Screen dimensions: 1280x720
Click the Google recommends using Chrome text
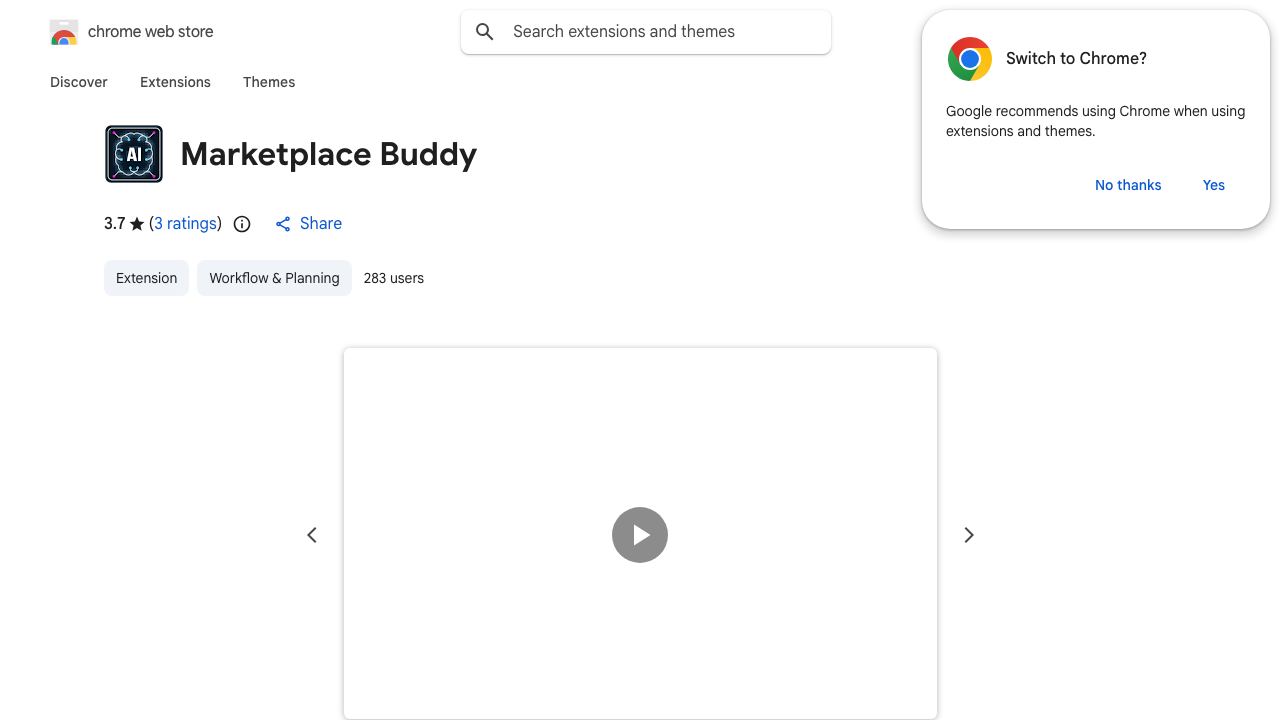tap(1095, 121)
